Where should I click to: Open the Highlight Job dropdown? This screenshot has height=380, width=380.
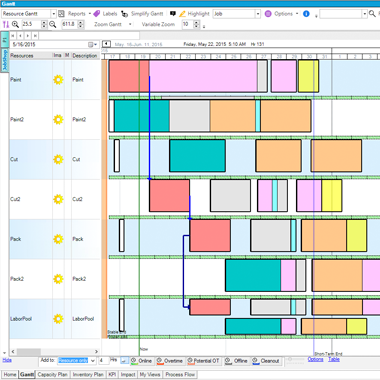[x=258, y=14]
